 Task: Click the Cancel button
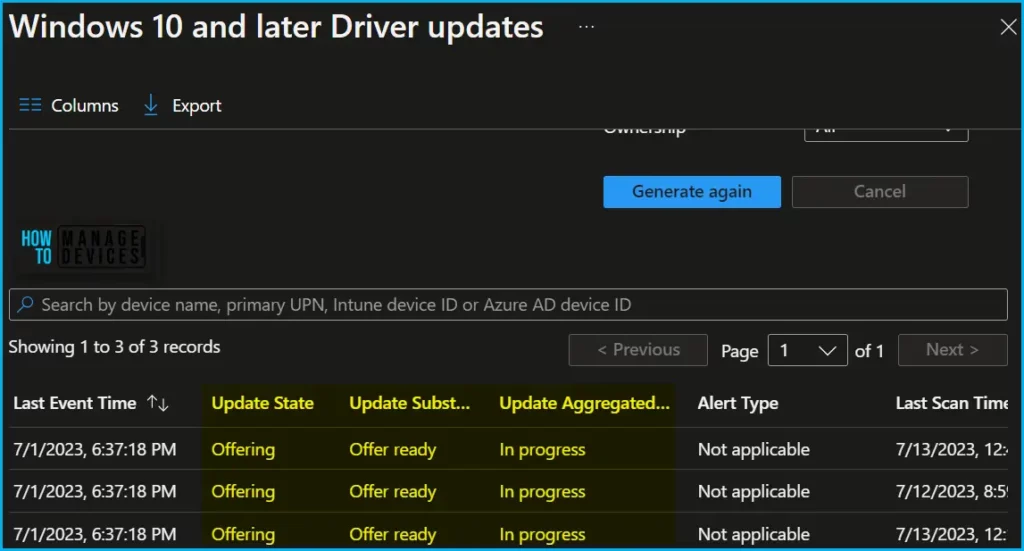click(x=880, y=191)
